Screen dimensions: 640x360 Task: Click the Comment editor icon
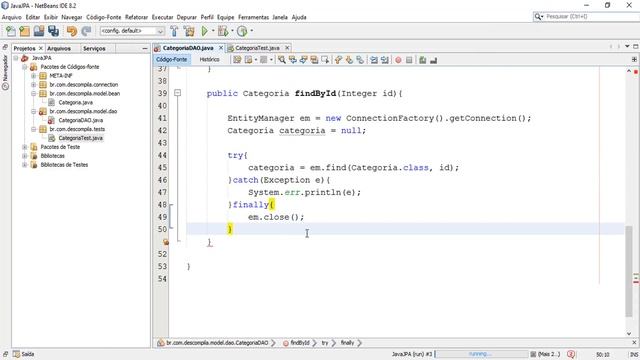click(x=422, y=60)
